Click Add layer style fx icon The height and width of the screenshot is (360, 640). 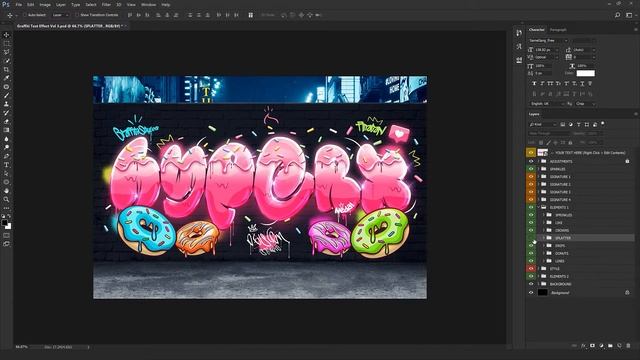(583, 346)
